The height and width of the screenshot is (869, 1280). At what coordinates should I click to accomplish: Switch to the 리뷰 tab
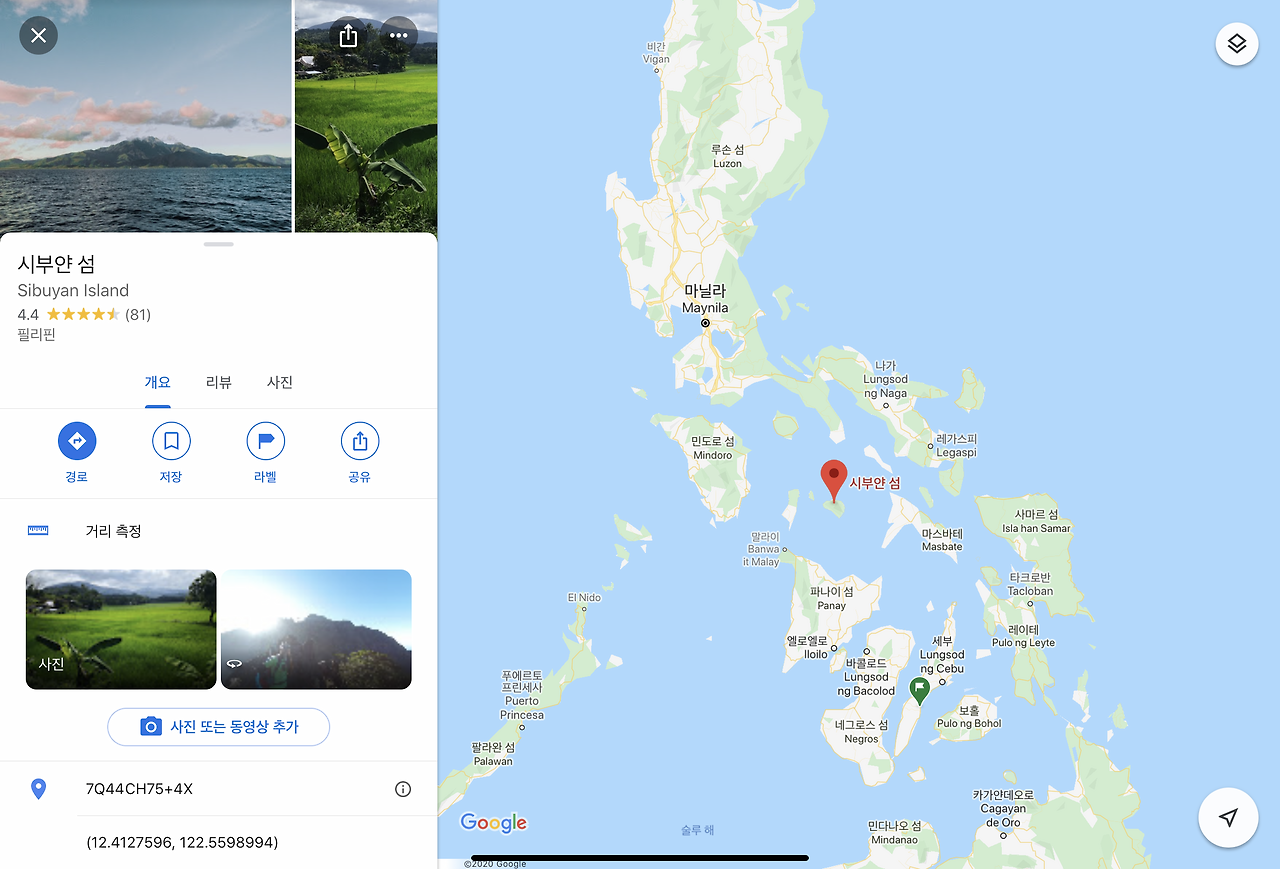point(219,382)
